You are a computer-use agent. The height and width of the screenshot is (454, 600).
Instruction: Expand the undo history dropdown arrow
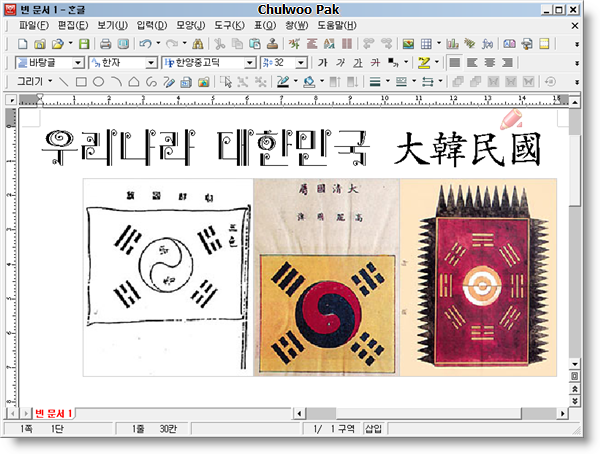coord(158,43)
